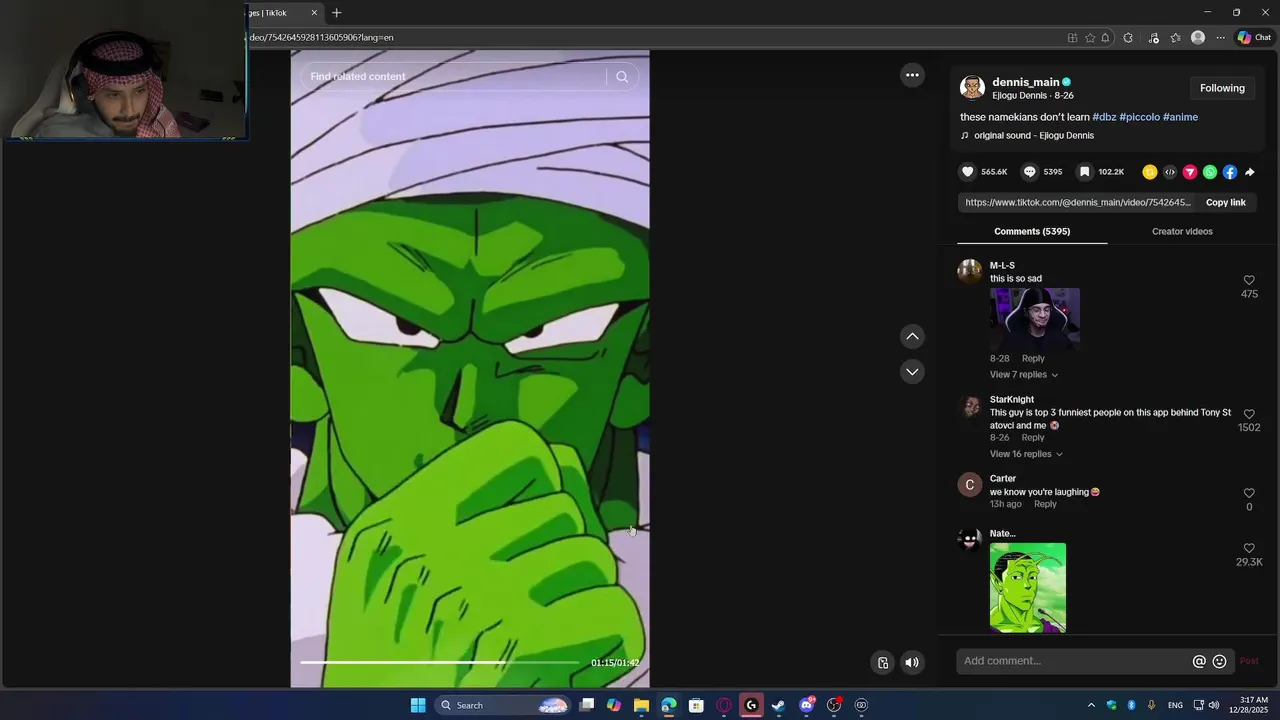Go to the previous video arrow
This screenshot has height=720, width=1280.
[912, 337]
